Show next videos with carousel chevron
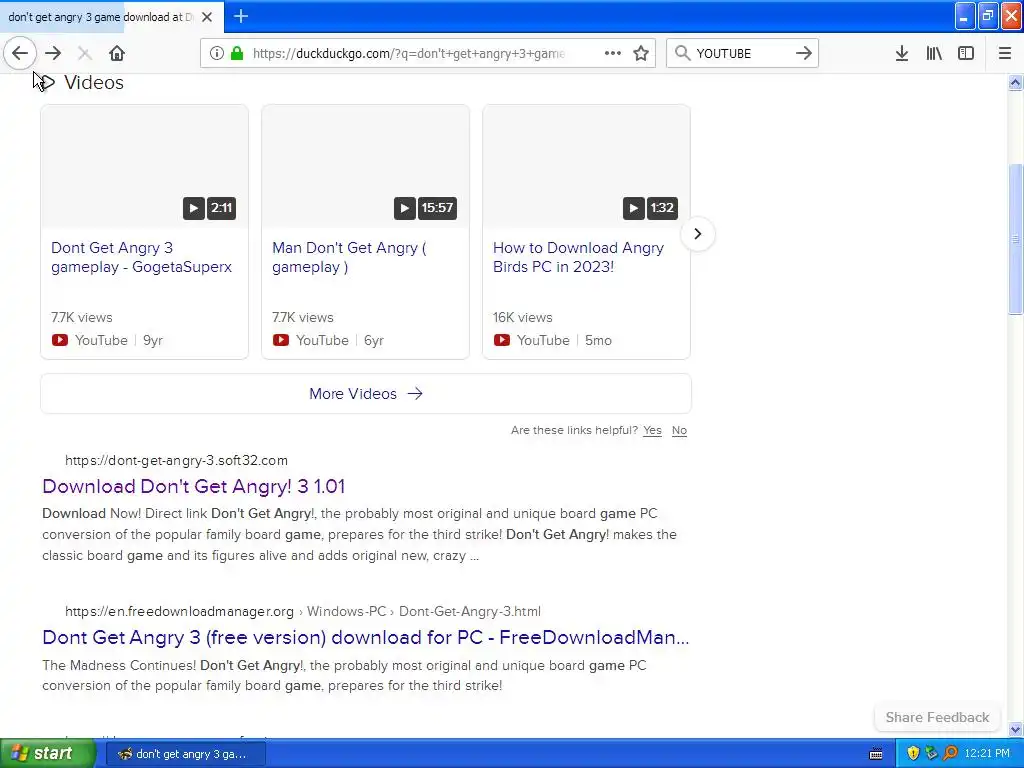This screenshot has width=1024, height=768. pos(697,234)
